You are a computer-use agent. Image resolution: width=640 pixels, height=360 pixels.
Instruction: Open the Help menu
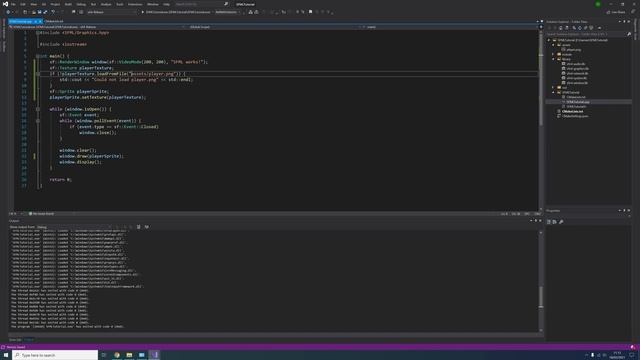click(x=167, y=4)
